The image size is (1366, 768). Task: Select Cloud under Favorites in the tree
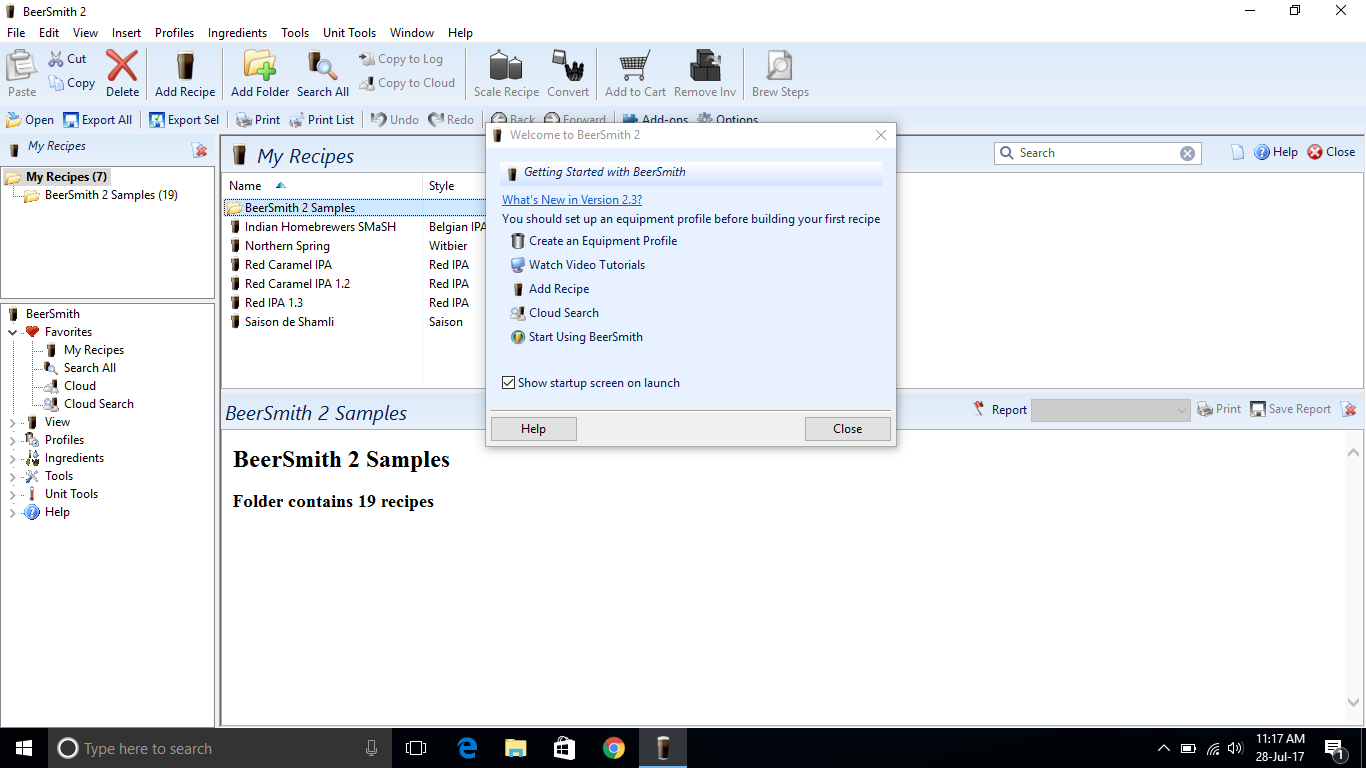click(80, 386)
